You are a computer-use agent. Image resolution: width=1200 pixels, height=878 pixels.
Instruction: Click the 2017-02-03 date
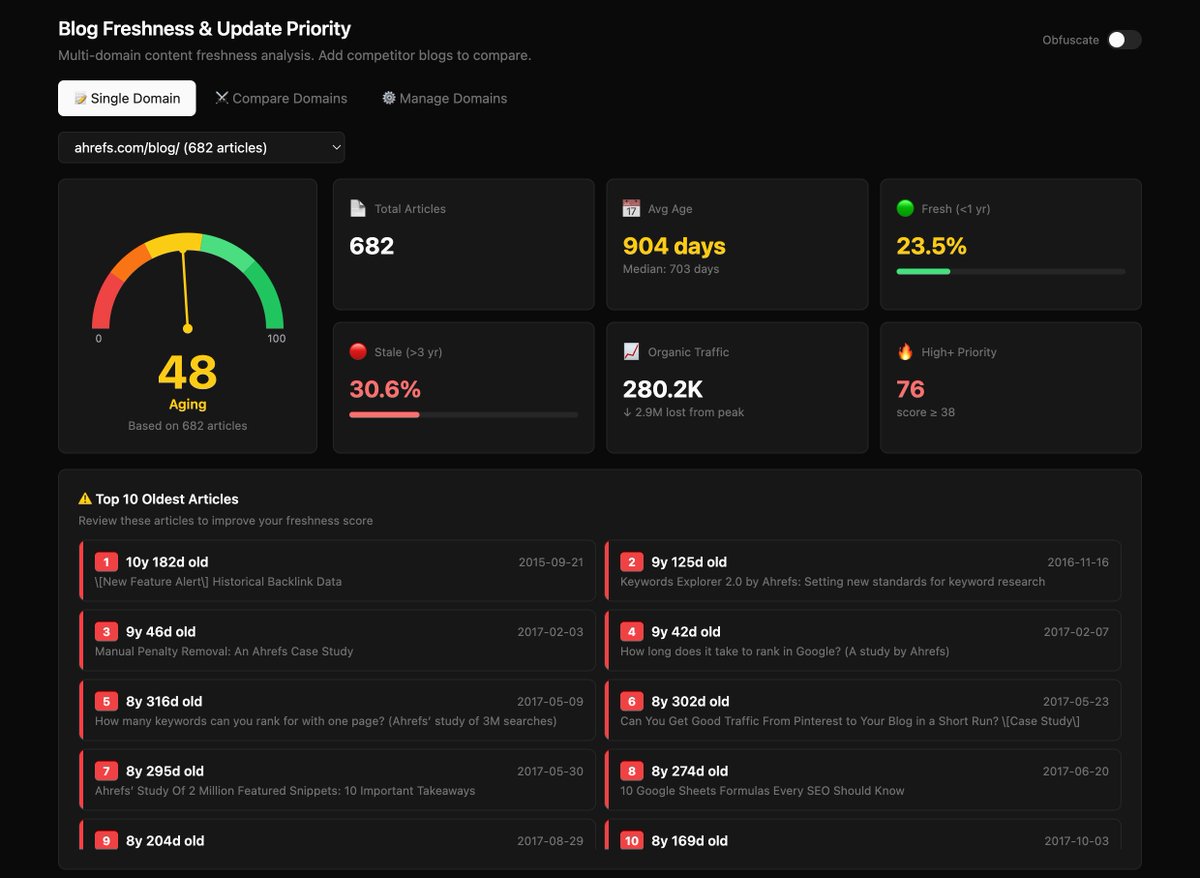tap(550, 632)
